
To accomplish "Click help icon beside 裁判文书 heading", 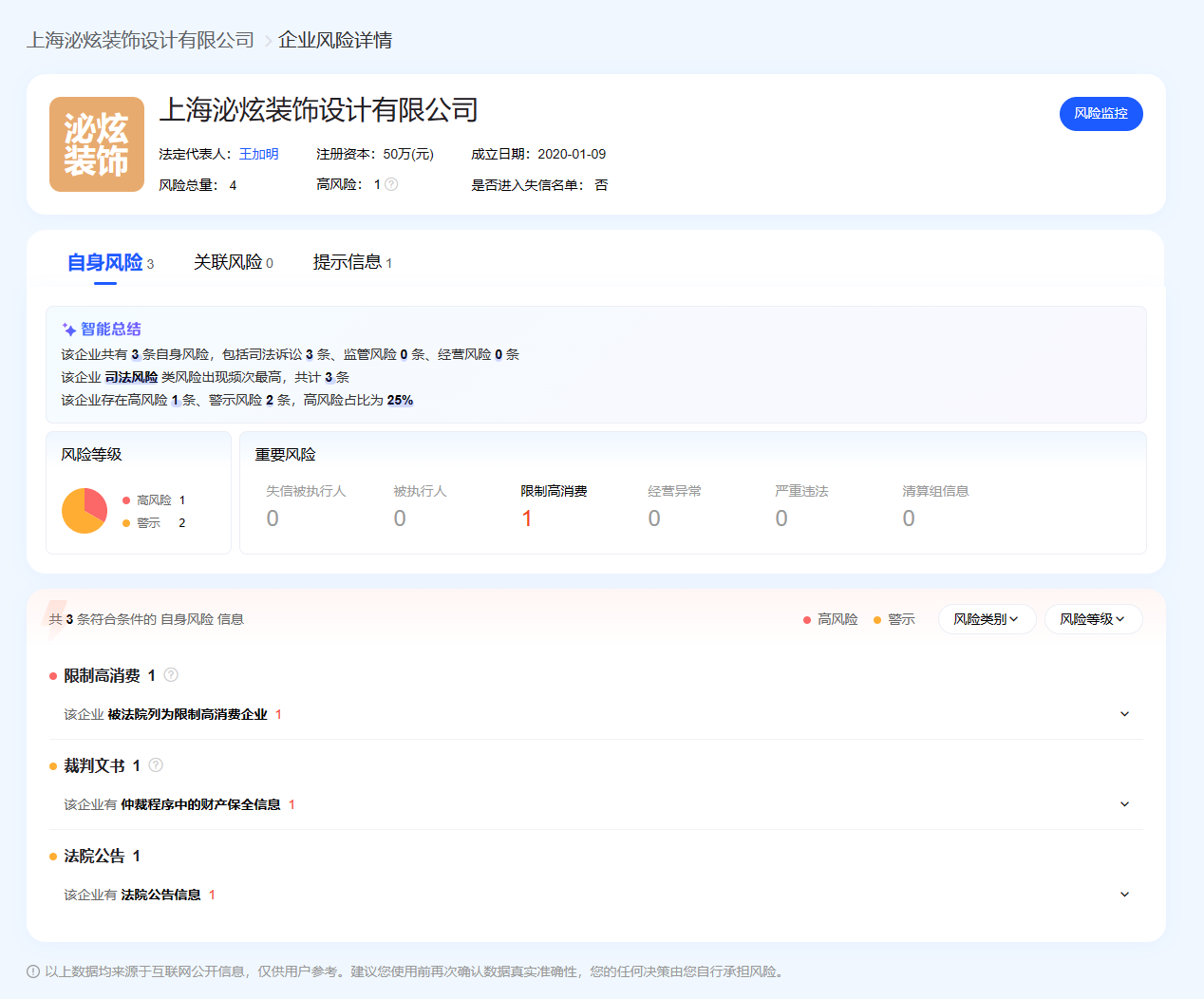I will 157,765.
